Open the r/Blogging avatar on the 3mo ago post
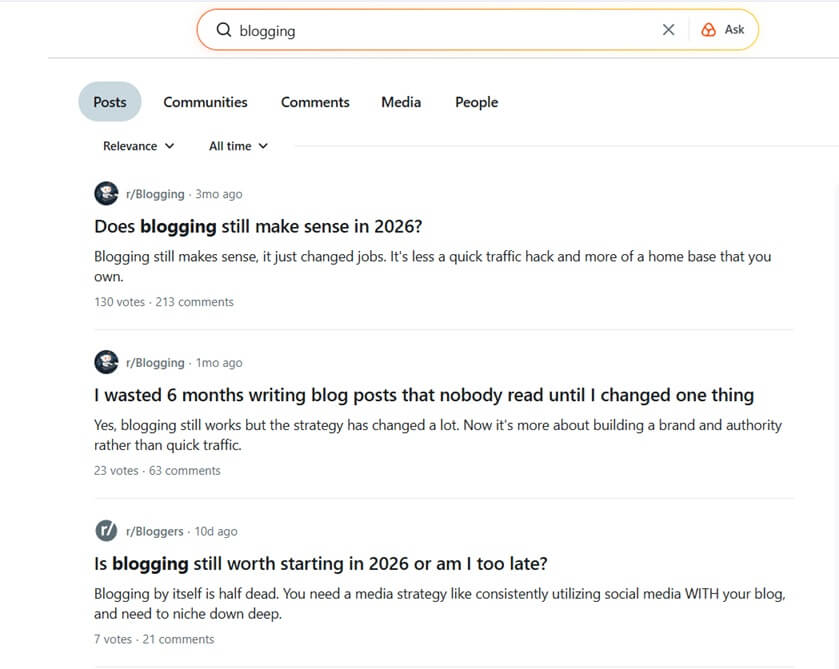The width and height of the screenshot is (839, 669). point(106,194)
